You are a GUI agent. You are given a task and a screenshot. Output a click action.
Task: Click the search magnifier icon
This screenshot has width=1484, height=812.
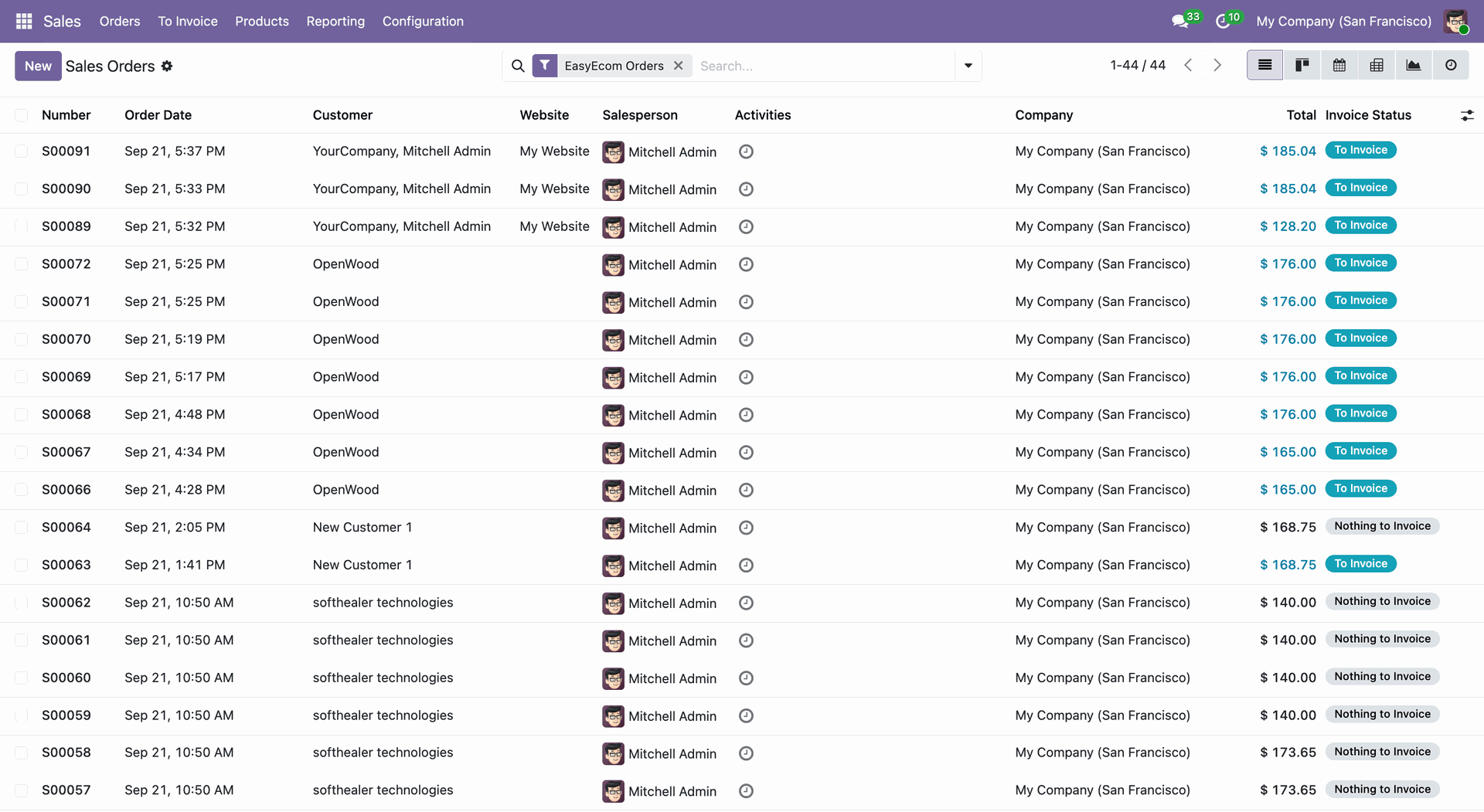pos(518,66)
